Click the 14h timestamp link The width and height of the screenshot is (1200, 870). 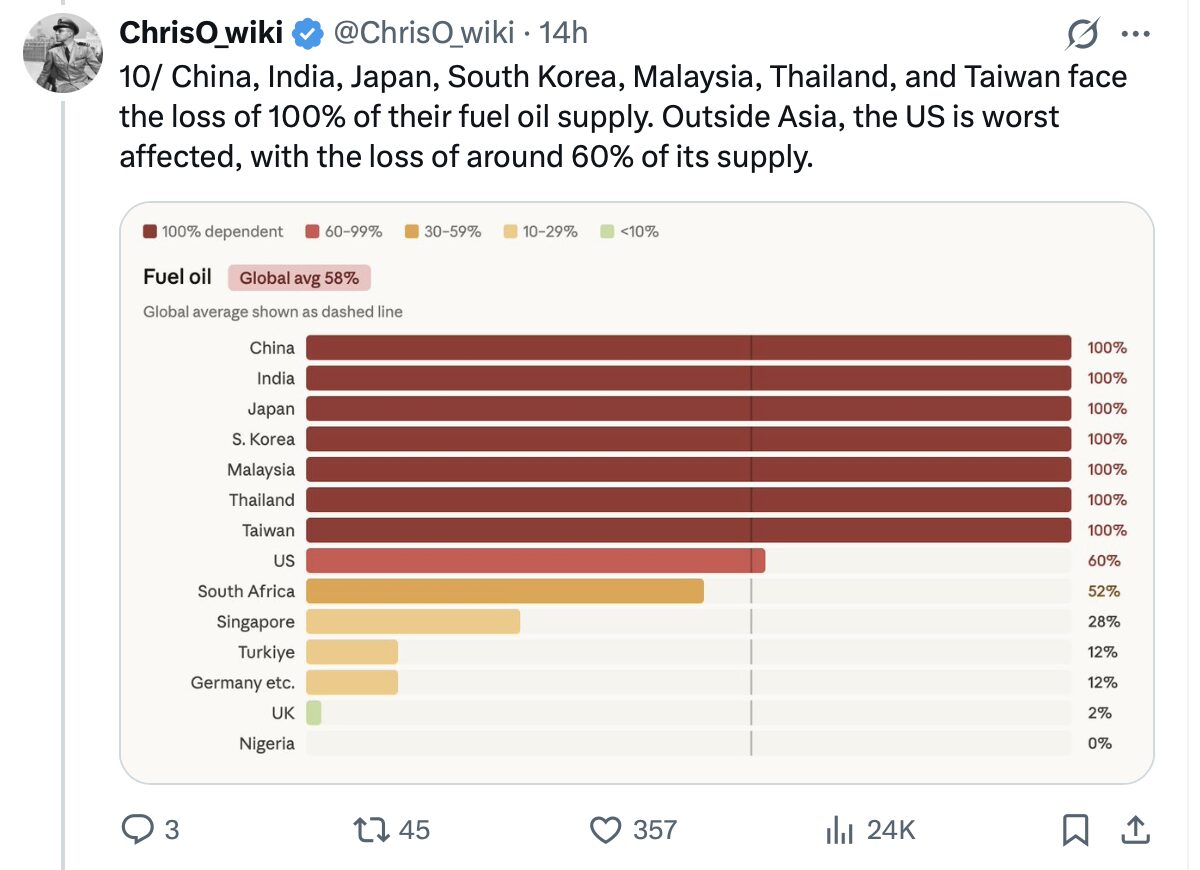(564, 33)
